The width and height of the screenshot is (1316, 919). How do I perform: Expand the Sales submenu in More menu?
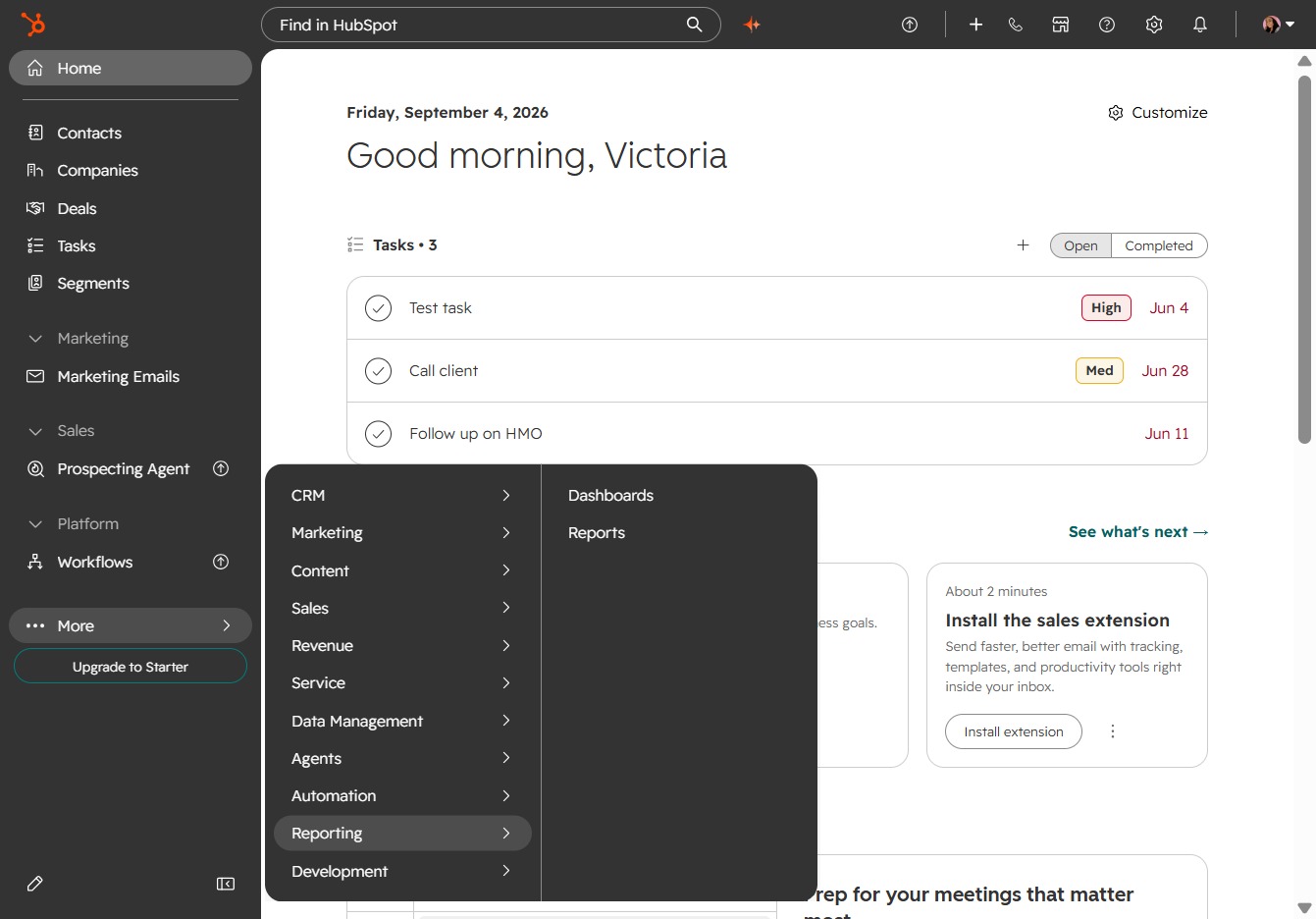click(402, 609)
